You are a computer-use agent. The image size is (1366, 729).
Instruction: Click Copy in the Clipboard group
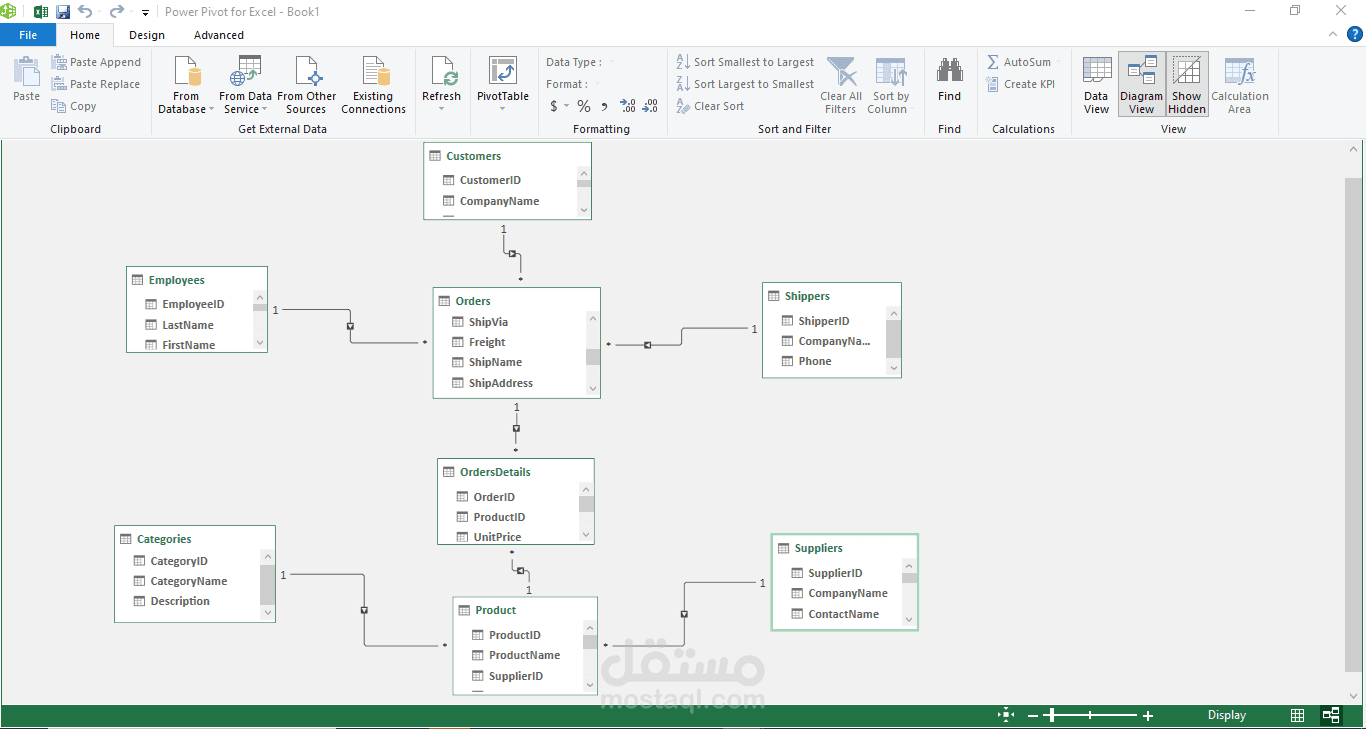click(74, 106)
